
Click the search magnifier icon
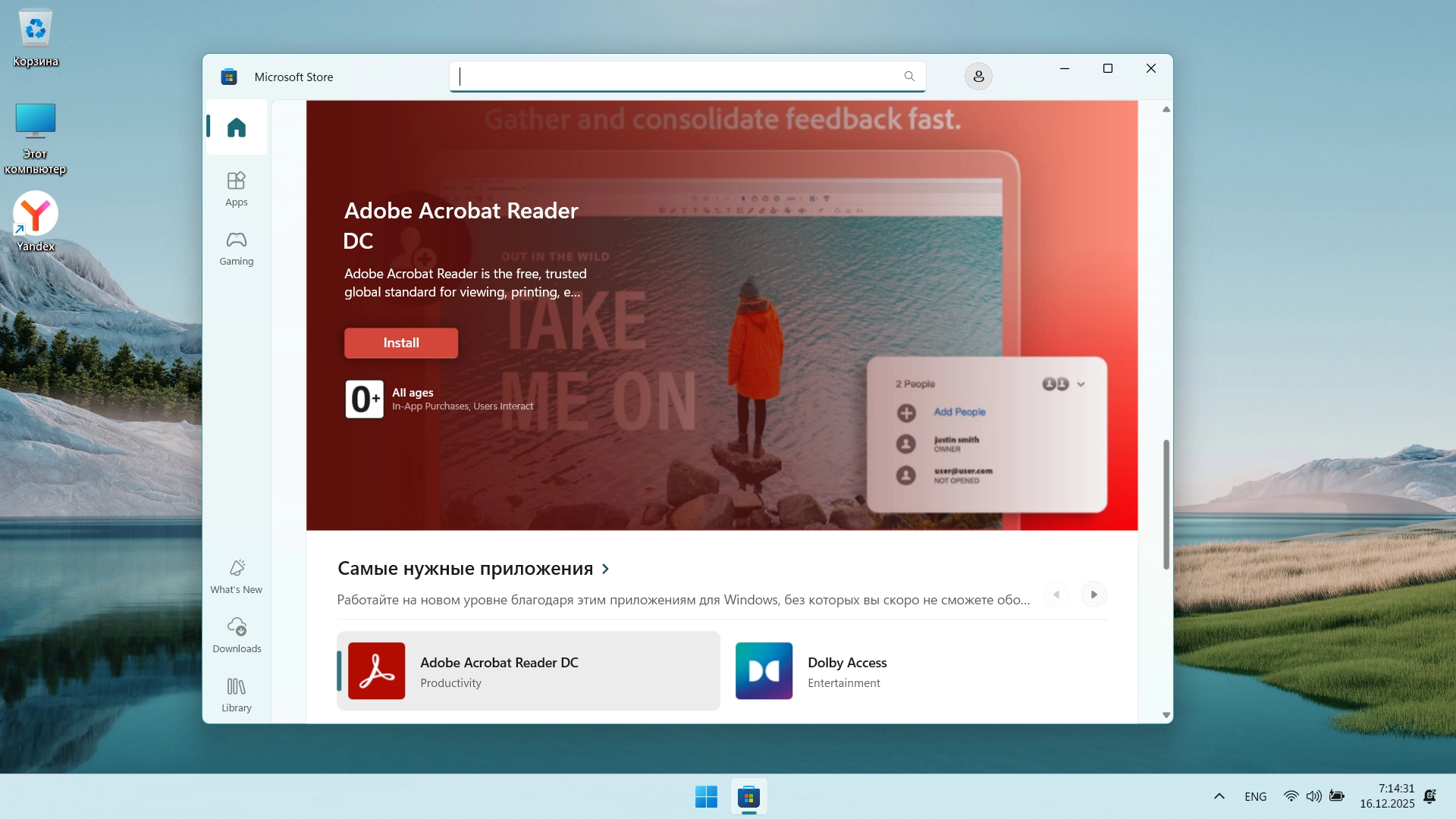tap(909, 77)
